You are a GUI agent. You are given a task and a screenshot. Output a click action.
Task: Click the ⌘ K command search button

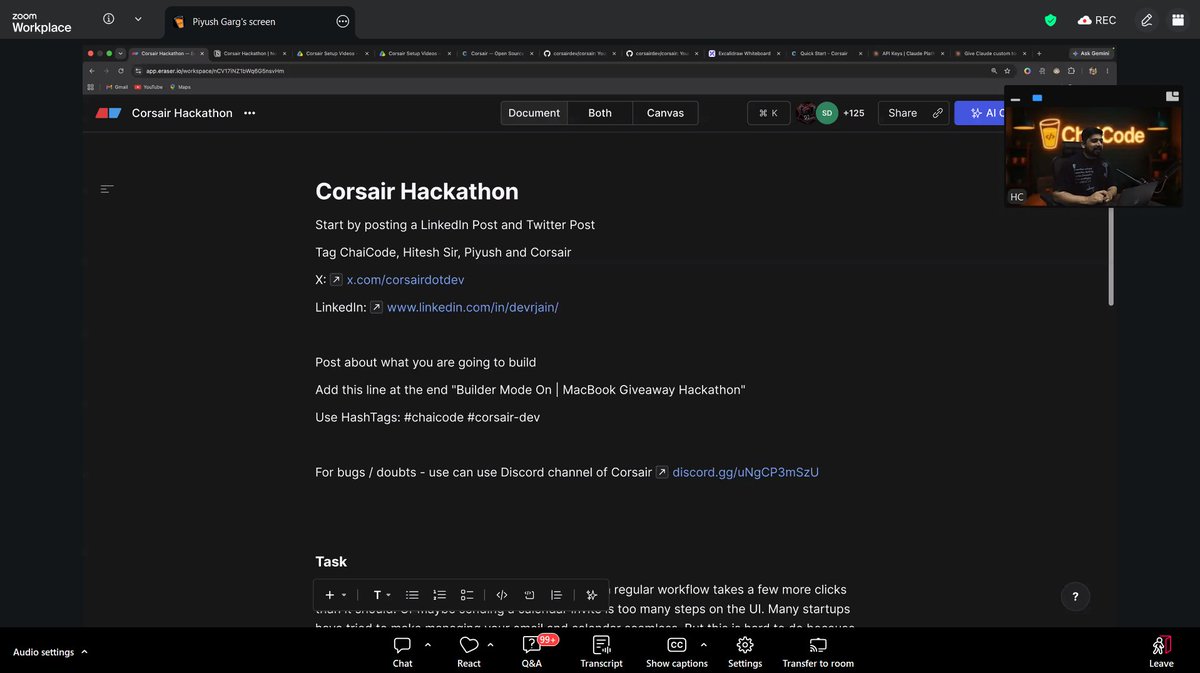768,113
